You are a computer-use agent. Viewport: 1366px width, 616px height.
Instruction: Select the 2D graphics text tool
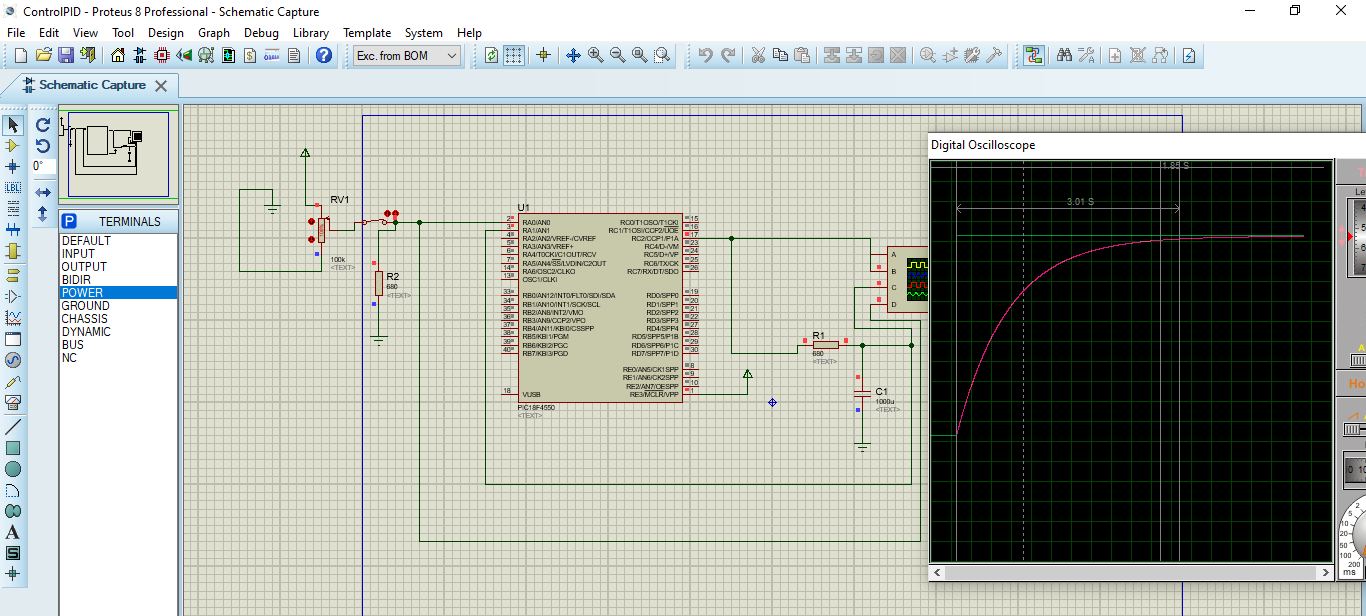pos(13,532)
